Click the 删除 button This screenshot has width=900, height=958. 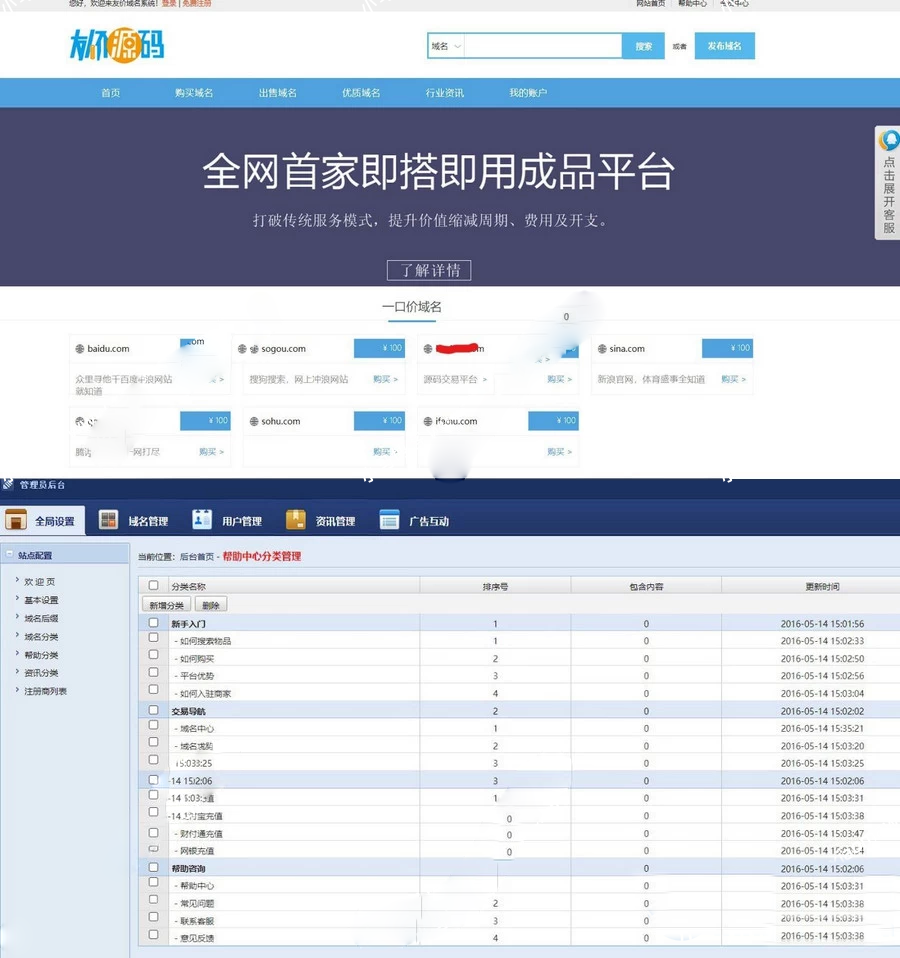pyautogui.click(x=211, y=605)
